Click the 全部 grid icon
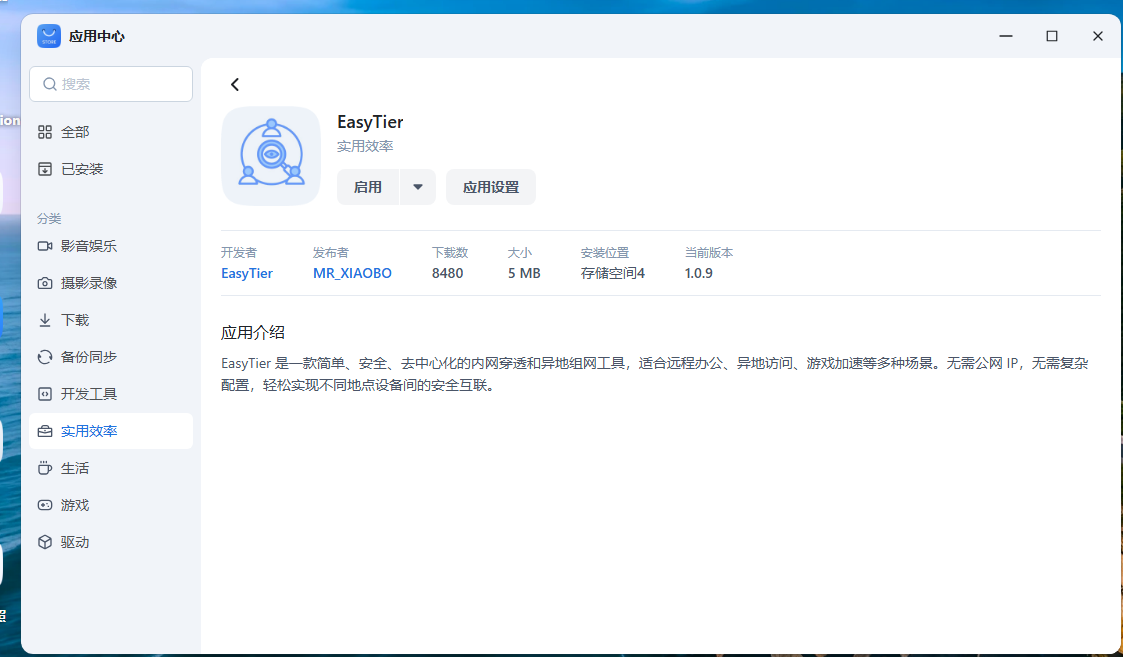 [x=45, y=132]
